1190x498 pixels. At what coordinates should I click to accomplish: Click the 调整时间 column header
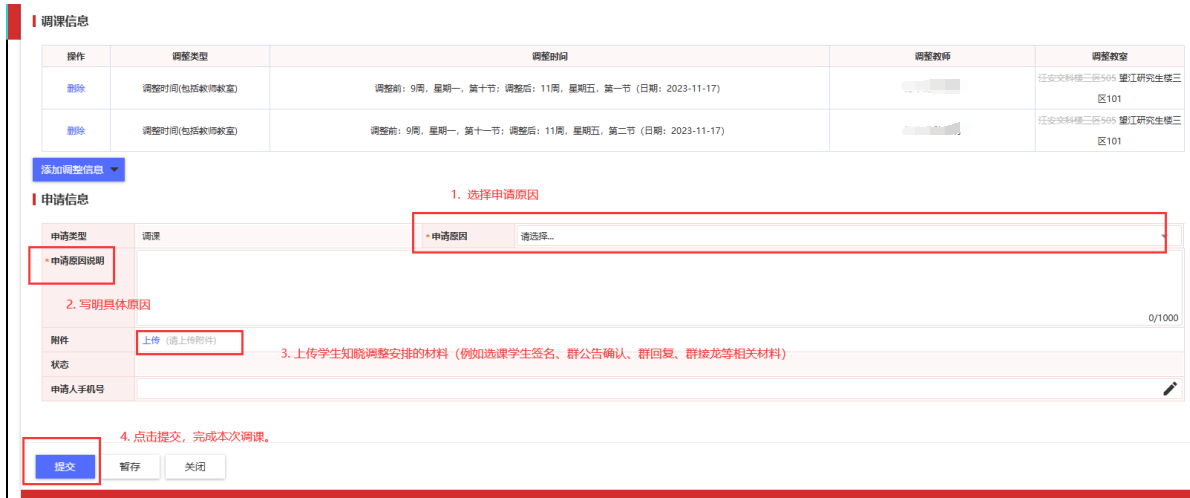tap(549, 56)
